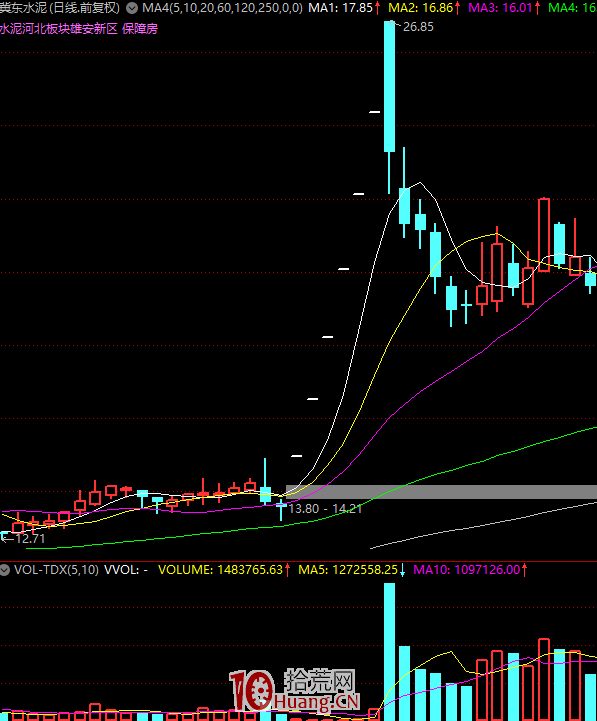This screenshot has width=597, height=721.
Task: Select the tall cyan candlestick peaking at 26.85
Action: coord(389,86)
